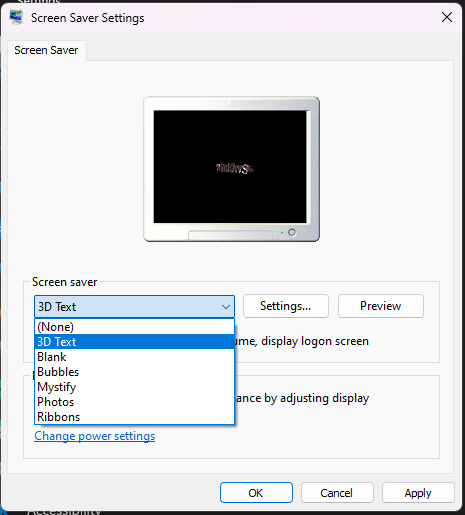Viewport: 465px width, 515px height.
Task: Apply the screen saver settings
Action: point(418,493)
